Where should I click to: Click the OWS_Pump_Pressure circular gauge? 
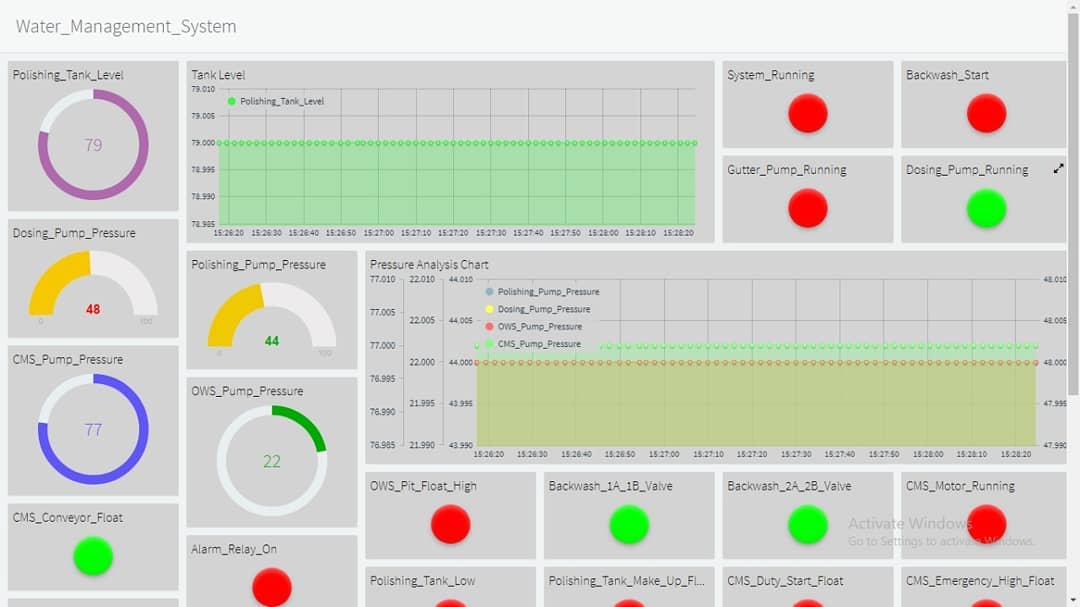click(x=272, y=461)
